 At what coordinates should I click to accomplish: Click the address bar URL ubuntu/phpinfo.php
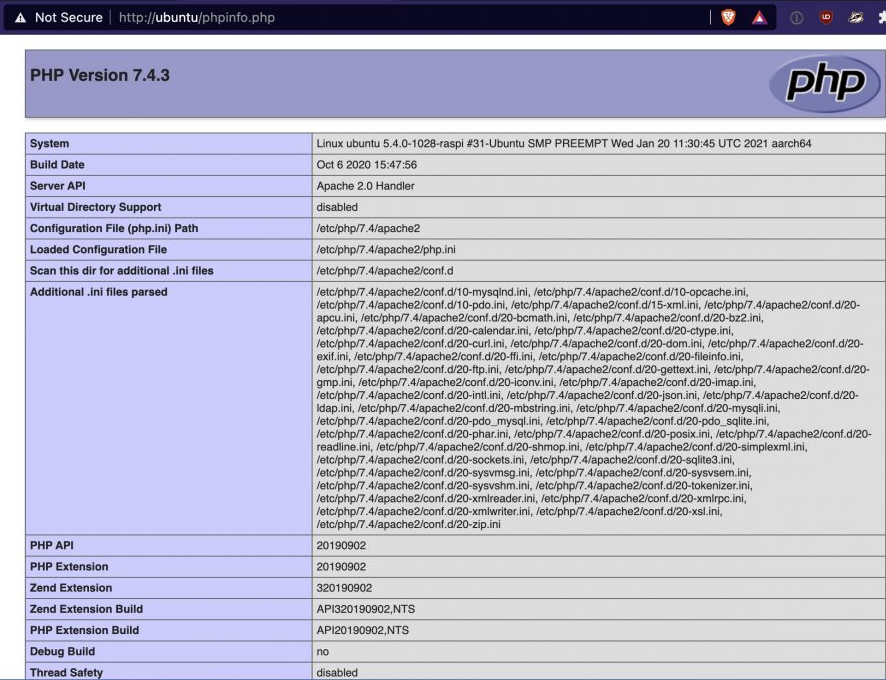pyautogui.click(x=197, y=18)
